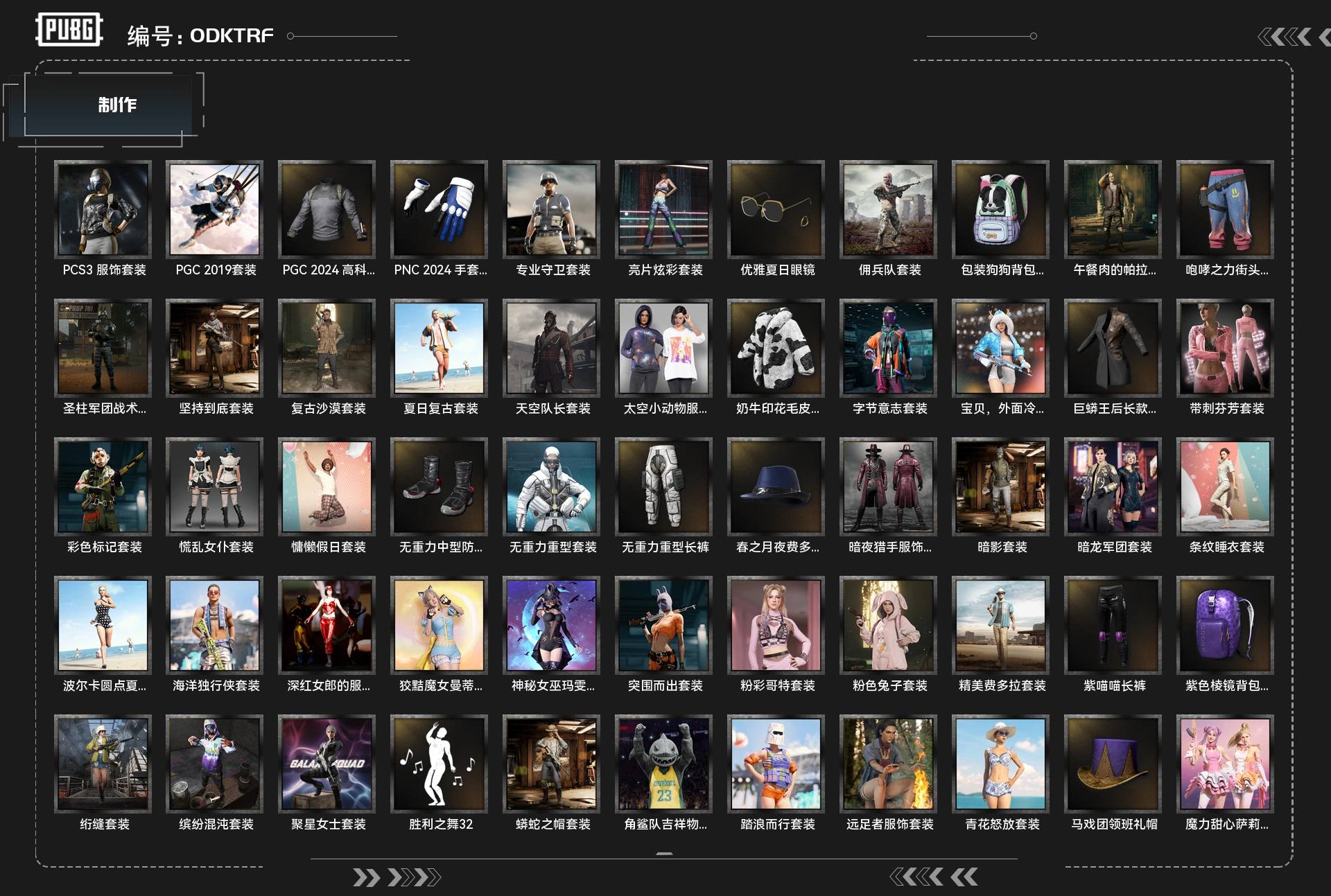
Task: Choose the PNC 2024 gloves icon
Action: click(440, 209)
